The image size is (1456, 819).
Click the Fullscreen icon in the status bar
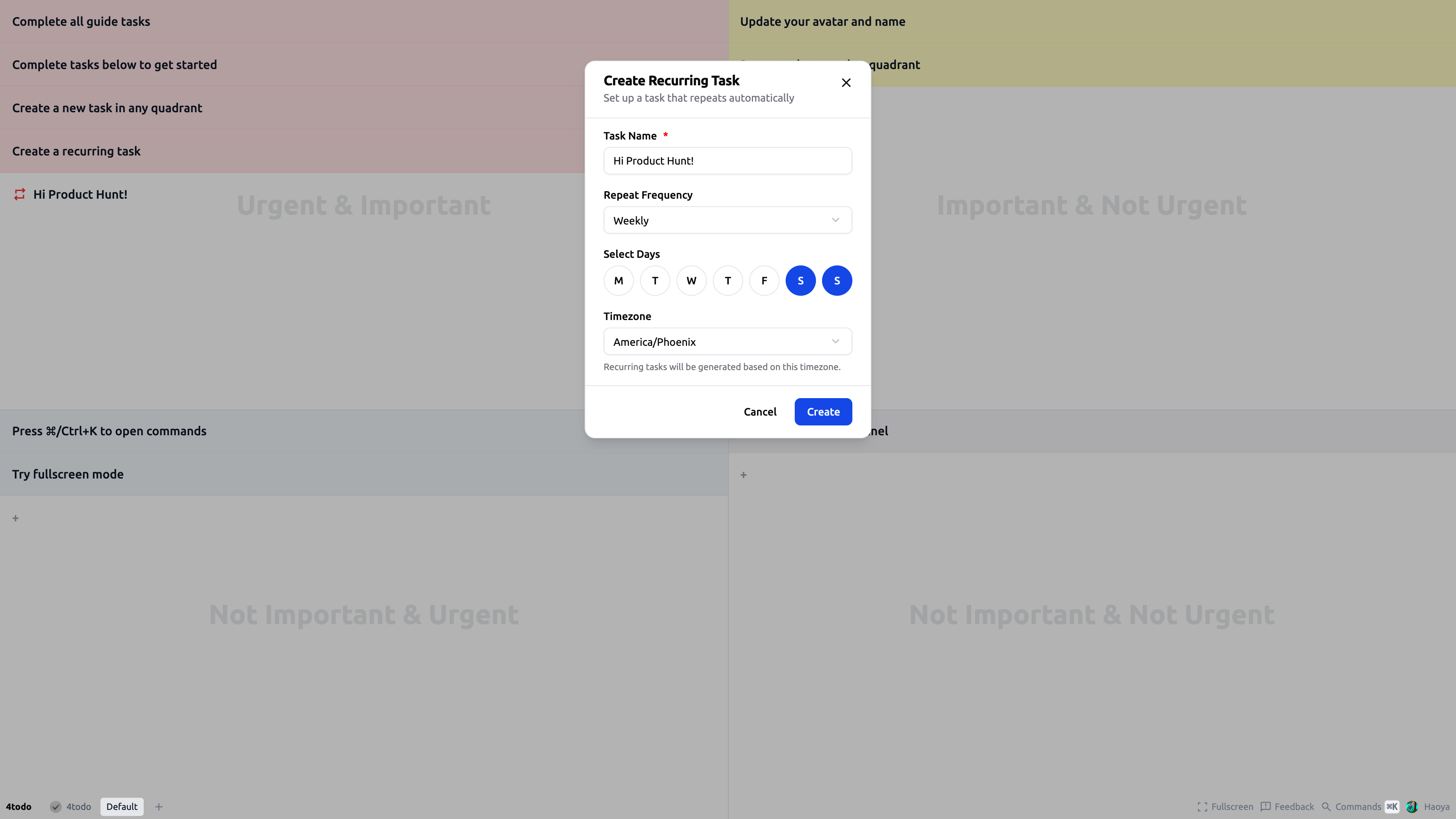click(x=1202, y=806)
